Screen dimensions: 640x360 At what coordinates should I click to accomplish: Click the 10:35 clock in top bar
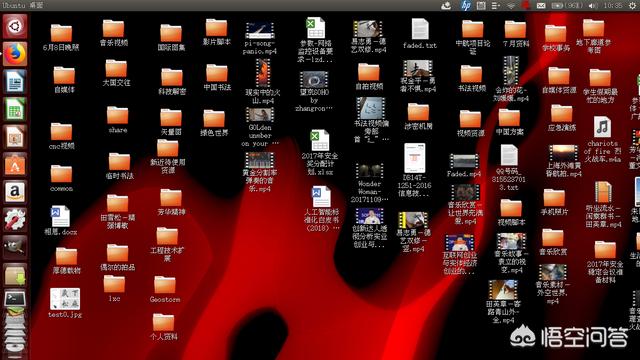(613, 6)
